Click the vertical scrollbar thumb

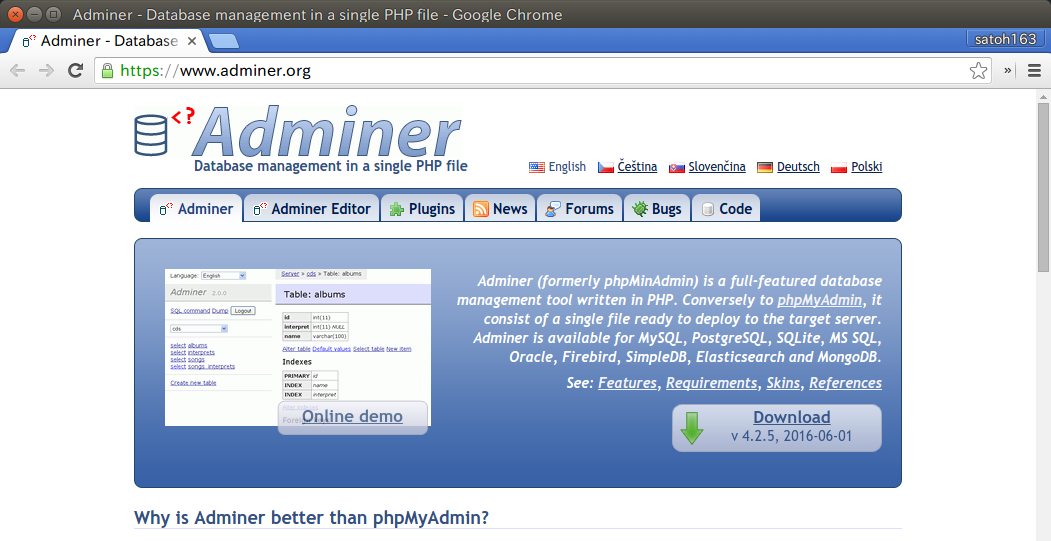(1043, 186)
